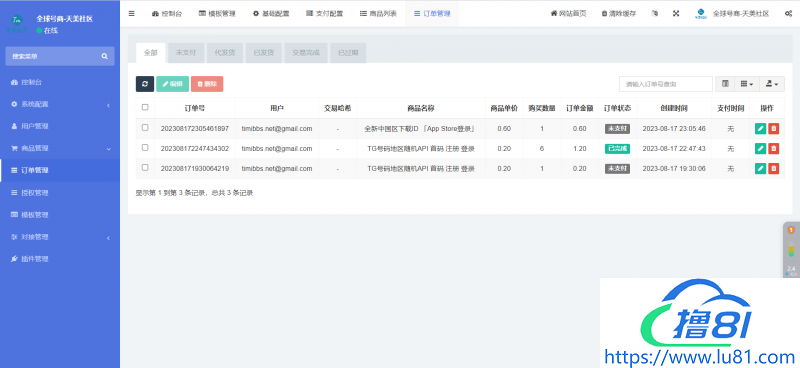Click the search magnifier in sidebar search box
Viewport: 800px width, 368px height.
tap(105, 56)
